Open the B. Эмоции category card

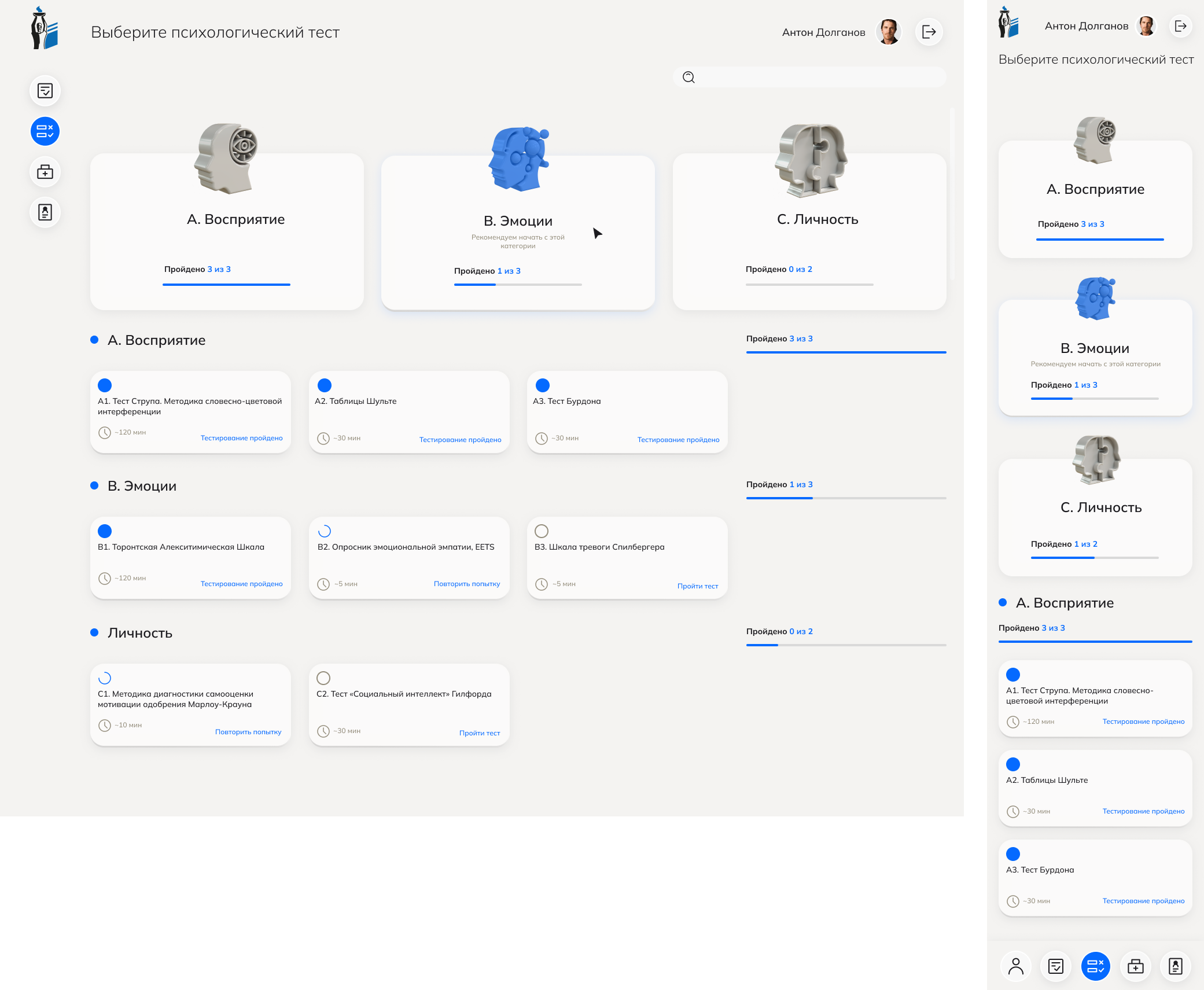[x=518, y=231]
